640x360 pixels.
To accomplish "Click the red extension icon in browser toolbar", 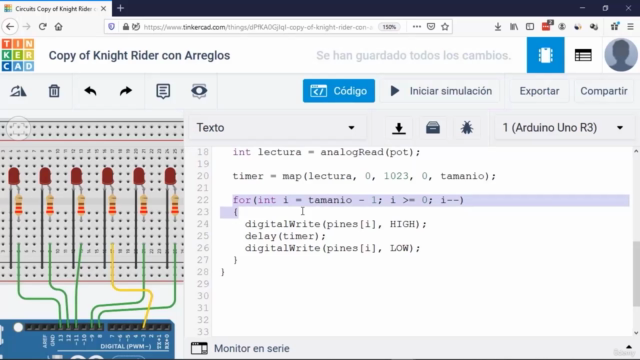I will pos(546,27).
